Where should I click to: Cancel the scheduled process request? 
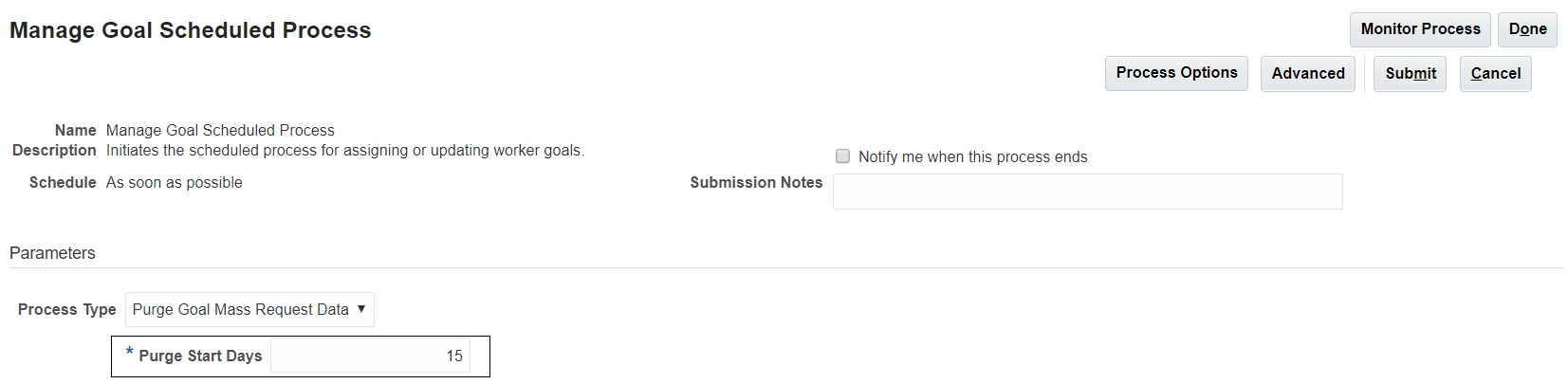click(1495, 74)
